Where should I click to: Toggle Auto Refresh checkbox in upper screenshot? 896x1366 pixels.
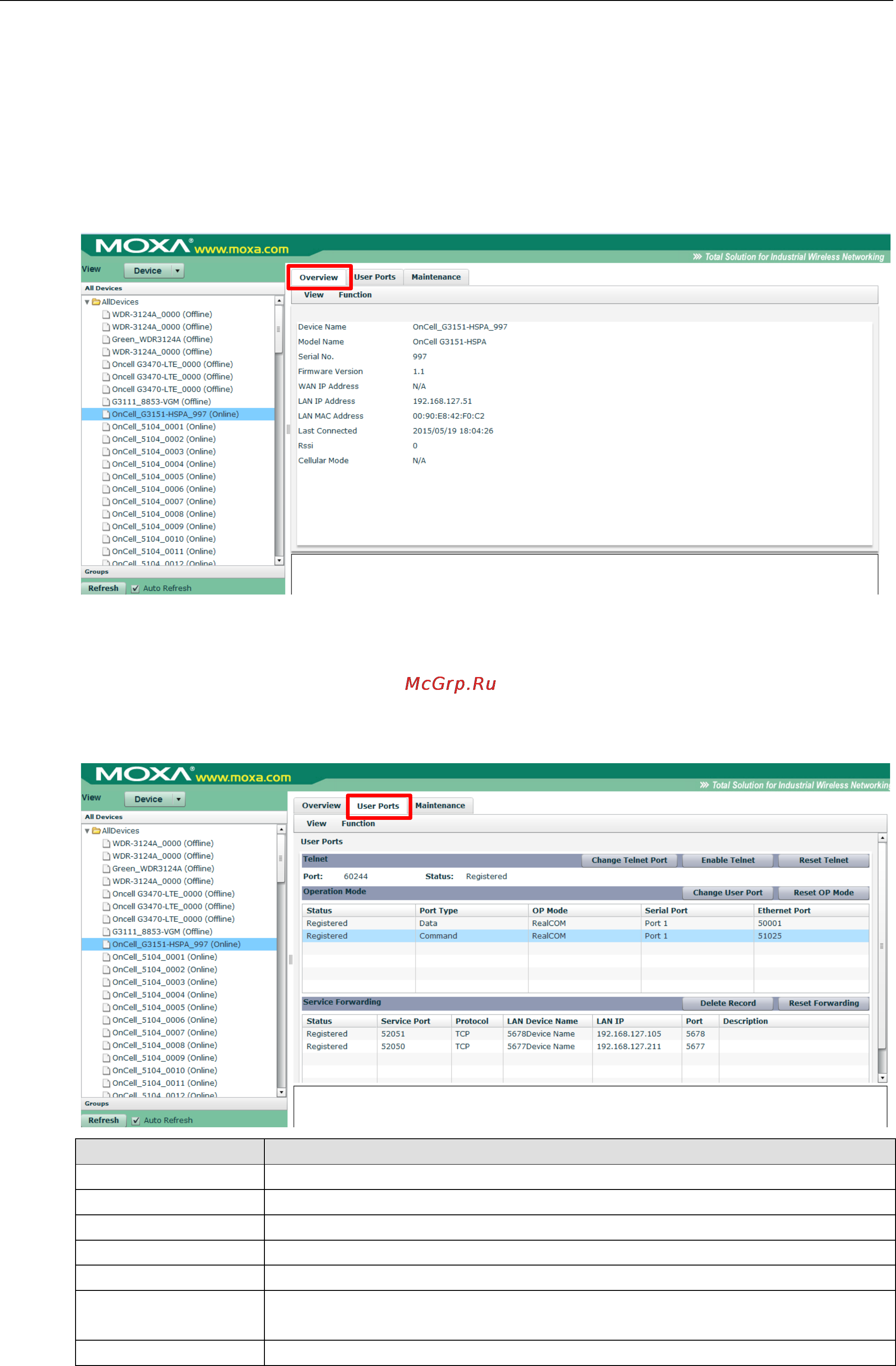pyautogui.click(x=135, y=589)
